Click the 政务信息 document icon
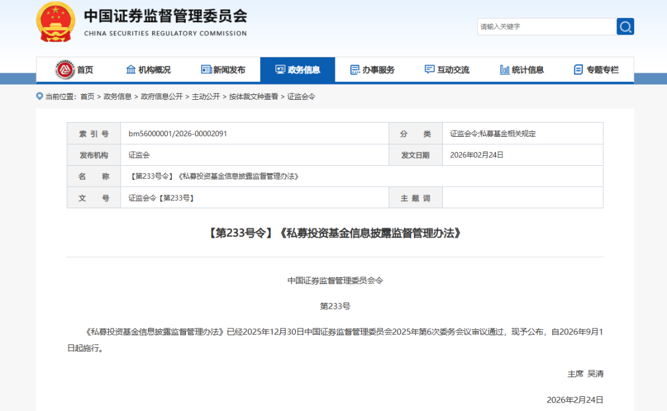 point(279,70)
